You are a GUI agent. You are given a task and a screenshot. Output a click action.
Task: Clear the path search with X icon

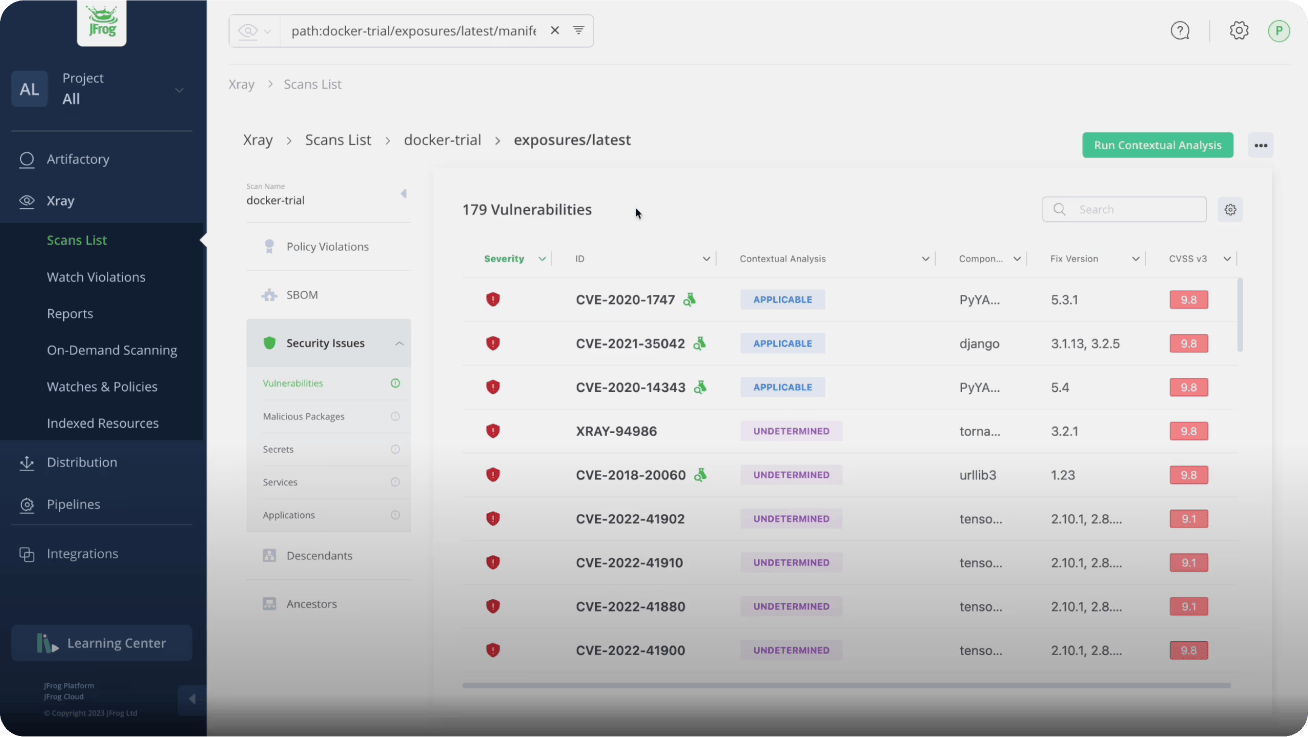(555, 31)
